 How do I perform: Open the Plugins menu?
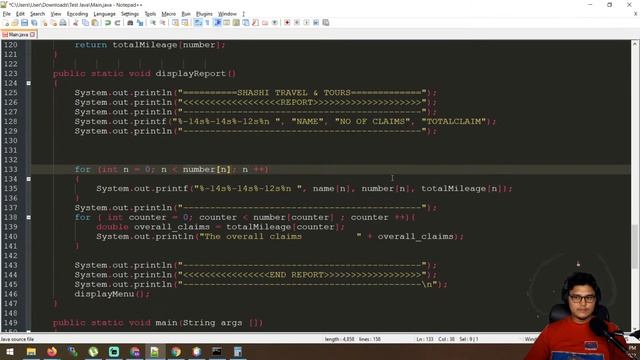pyautogui.click(x=204, y=14)
